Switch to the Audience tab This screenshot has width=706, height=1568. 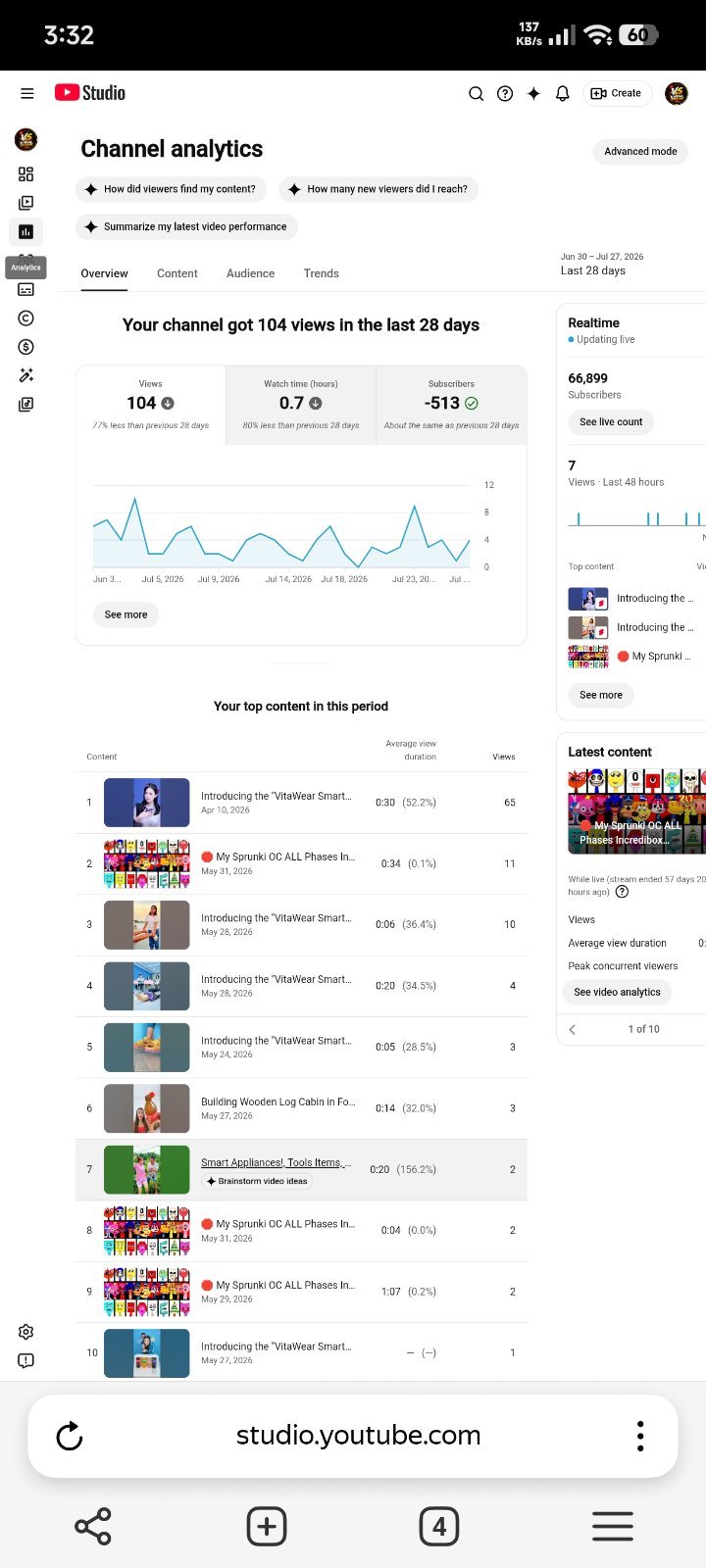tap(250, 273)
